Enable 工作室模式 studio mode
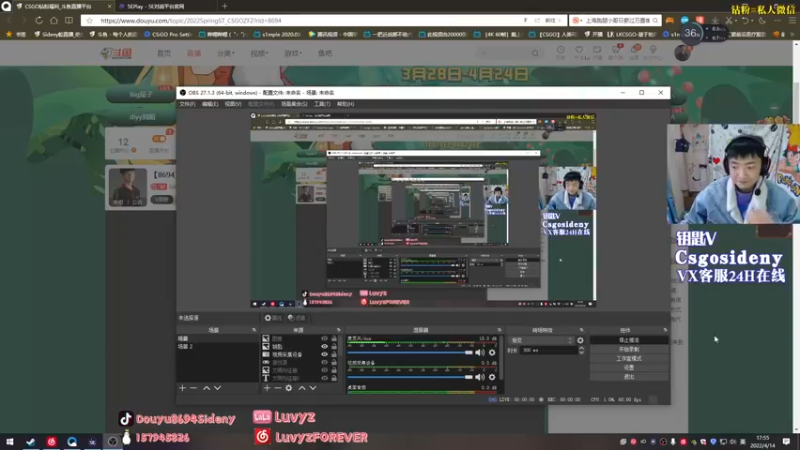800x450 pixels. (629, 359)
